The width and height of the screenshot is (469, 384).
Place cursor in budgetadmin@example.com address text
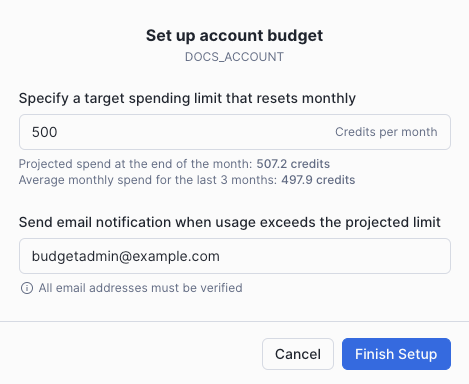click(126, 256)
